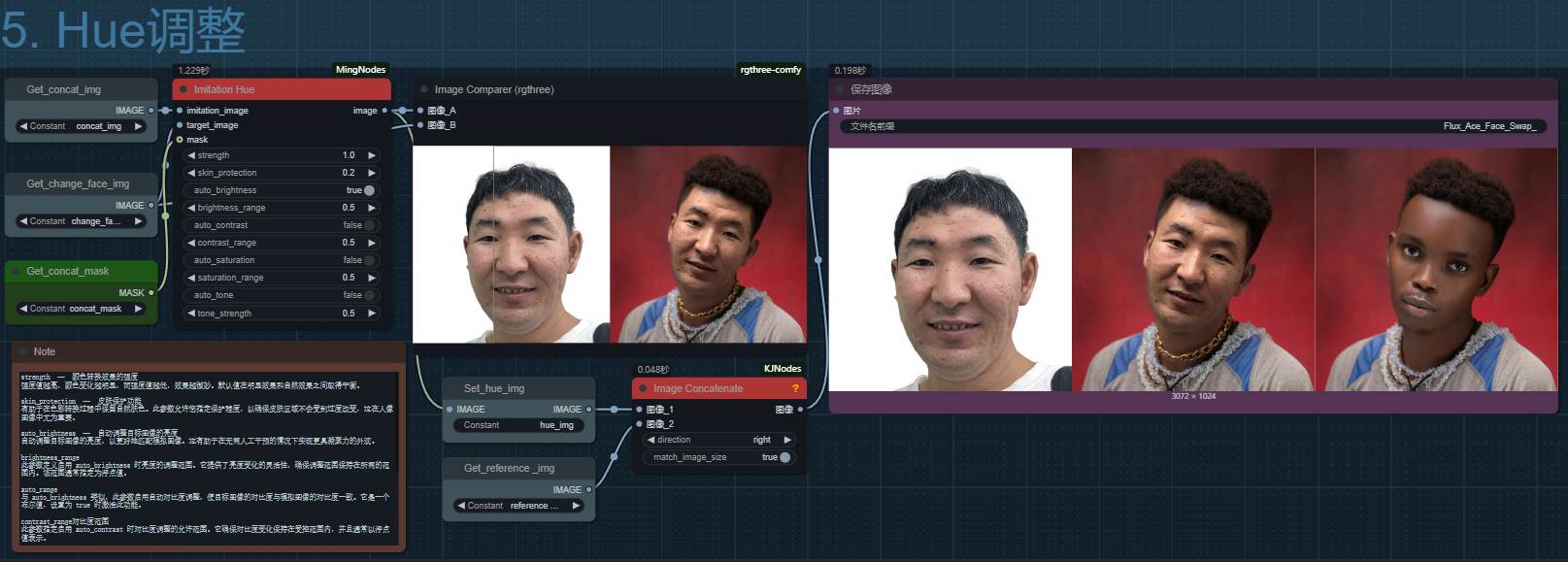This screenshot has width=1568, height=562.
Task: Decrease skin_protection with left arrow
Action: [x=191, y=173]
